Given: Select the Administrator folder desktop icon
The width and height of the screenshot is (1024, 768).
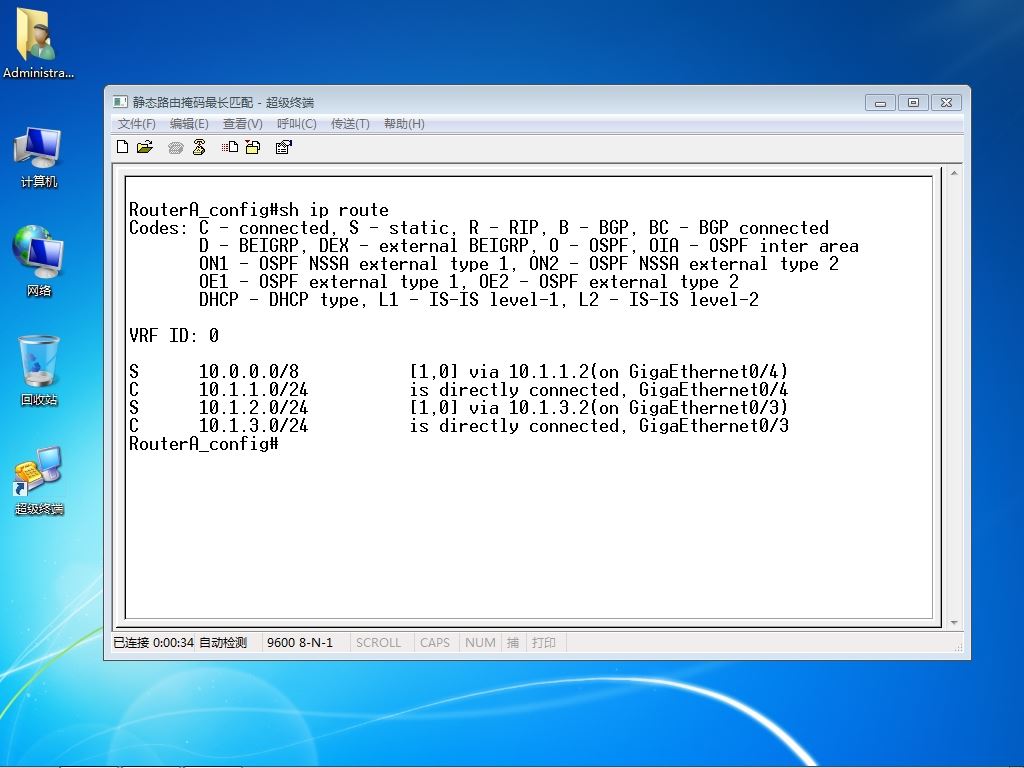Looking at the screenshot, I should [x=38, y=42].
